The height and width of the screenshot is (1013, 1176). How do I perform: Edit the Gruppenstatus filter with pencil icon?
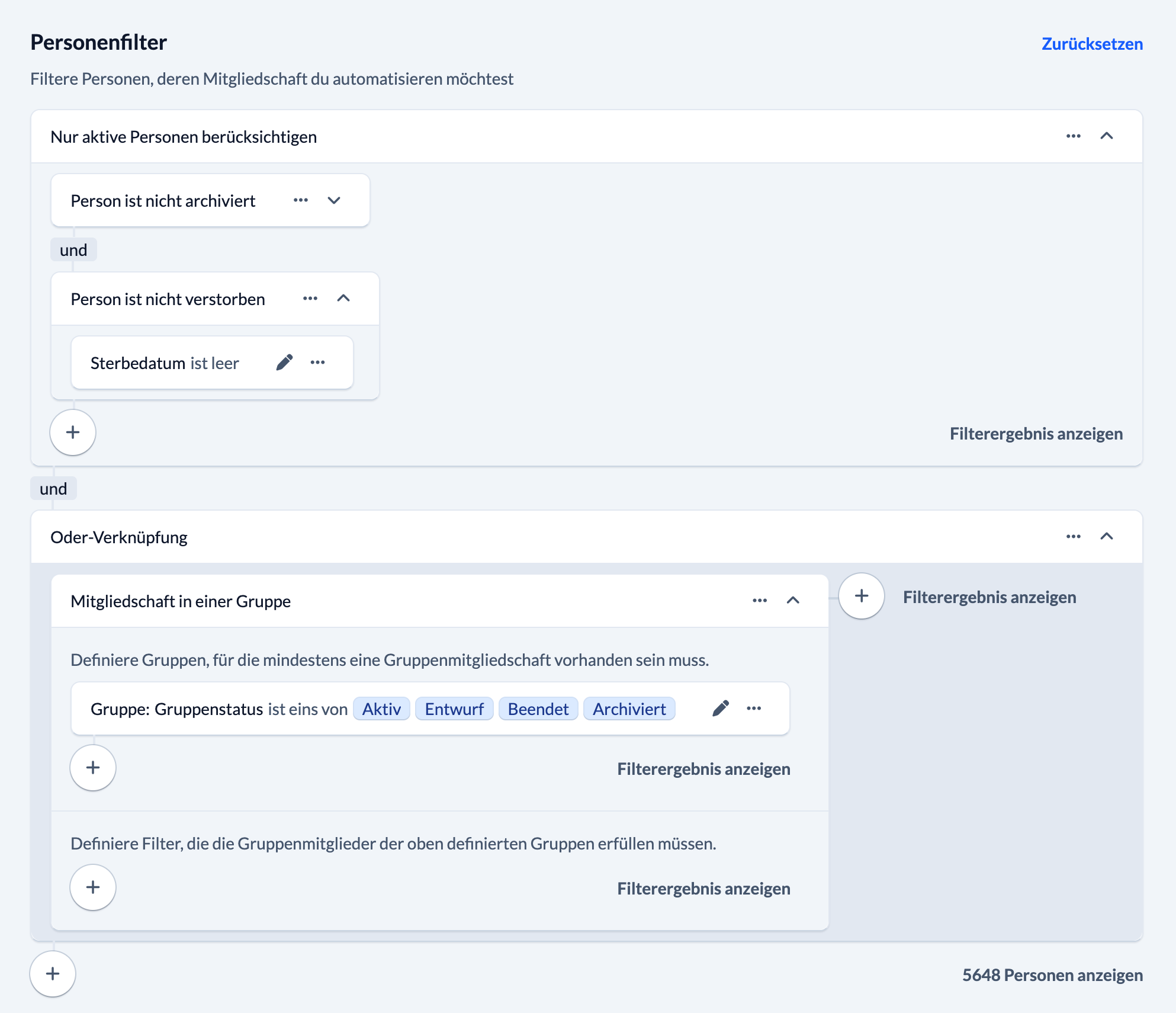(720, 709)
